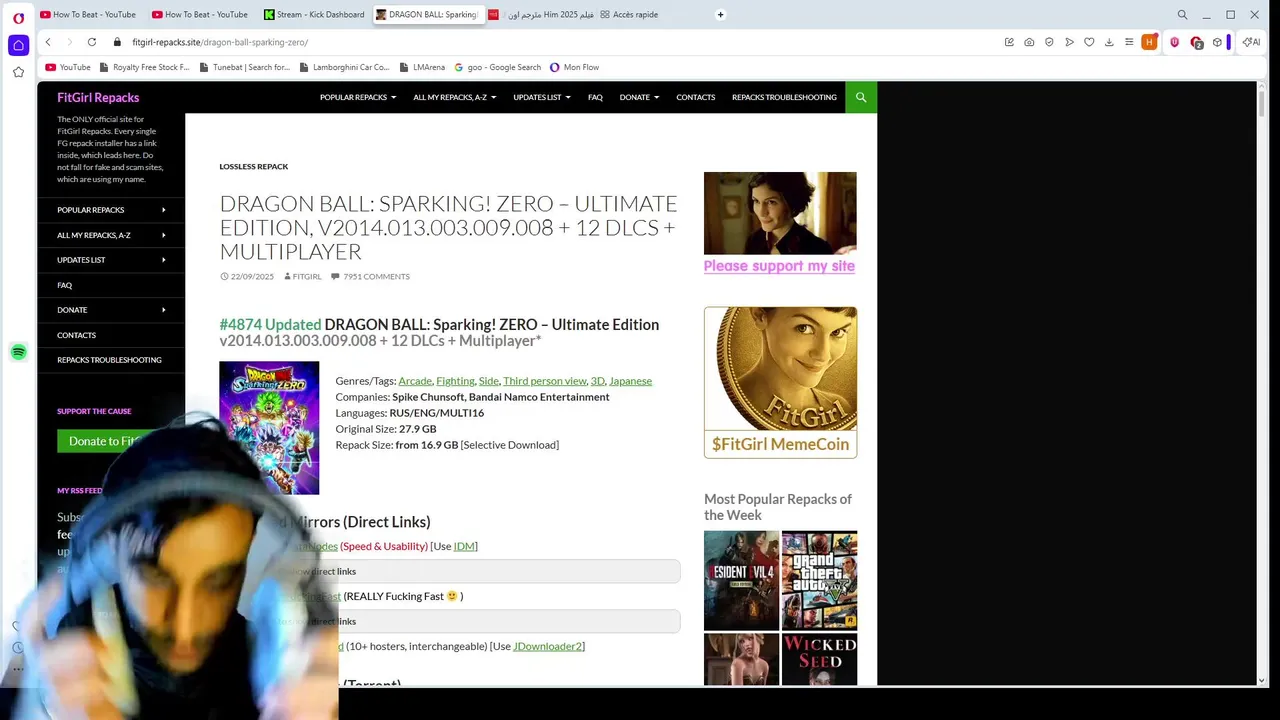Open the IDM link

464,546
